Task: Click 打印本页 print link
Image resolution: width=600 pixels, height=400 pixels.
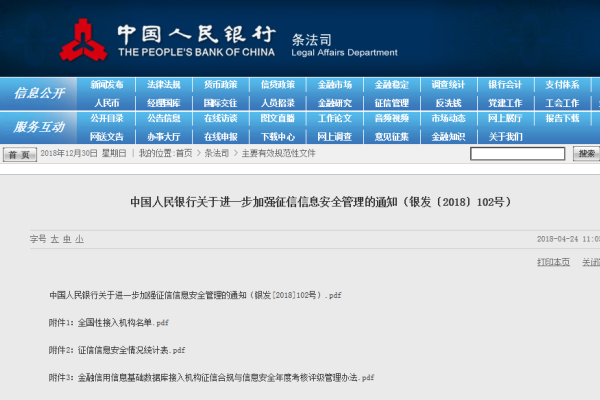Action: click(553, 262)
